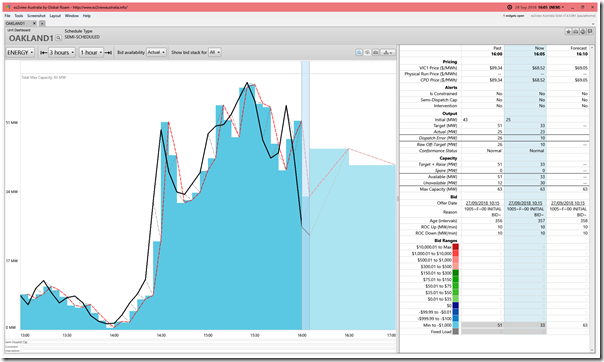Click the $150.01 to $300 green swatch
604x362 pixels.
456,273
